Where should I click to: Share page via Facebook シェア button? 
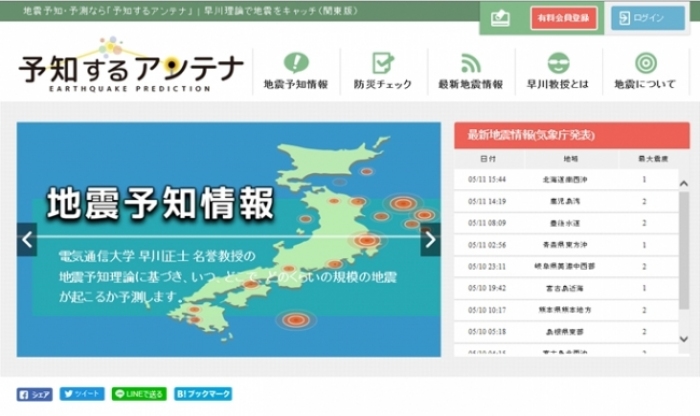35,394
